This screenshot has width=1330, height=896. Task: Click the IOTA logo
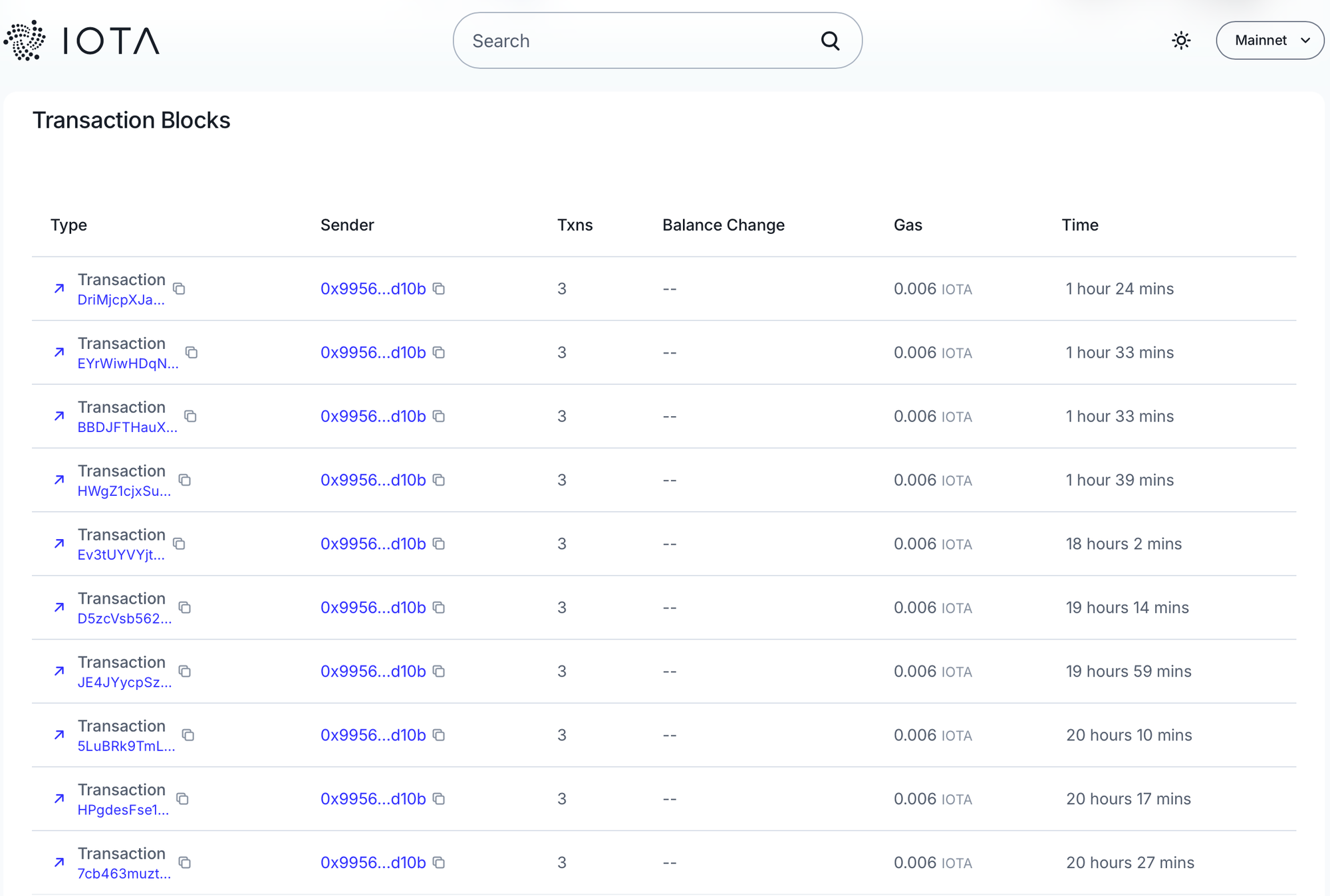pyautogui.click(x=82, y=41)
